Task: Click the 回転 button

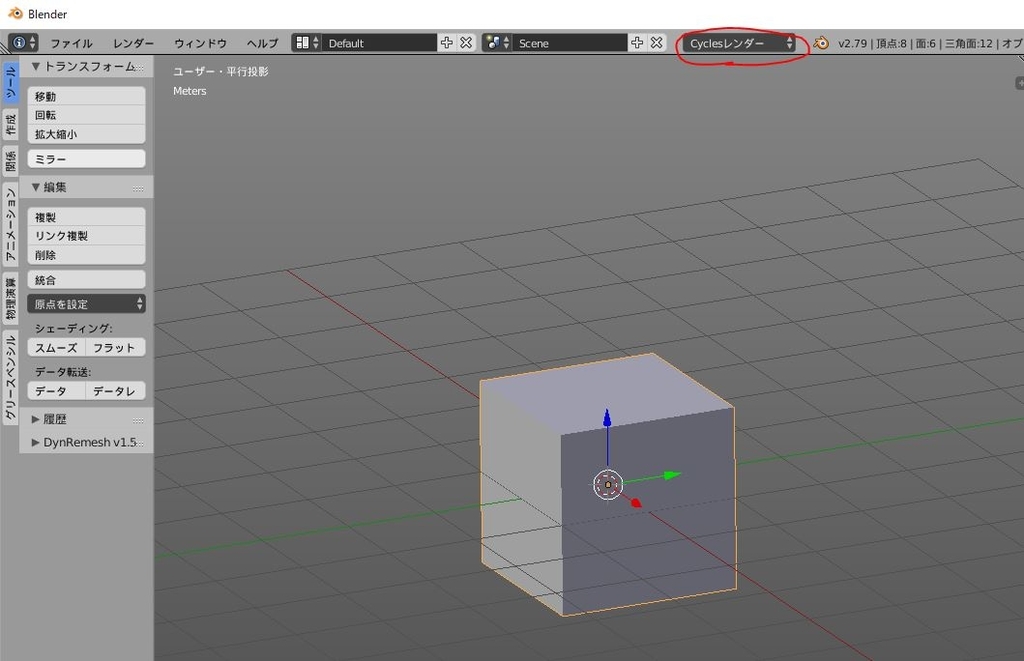Action: [86, 115]
